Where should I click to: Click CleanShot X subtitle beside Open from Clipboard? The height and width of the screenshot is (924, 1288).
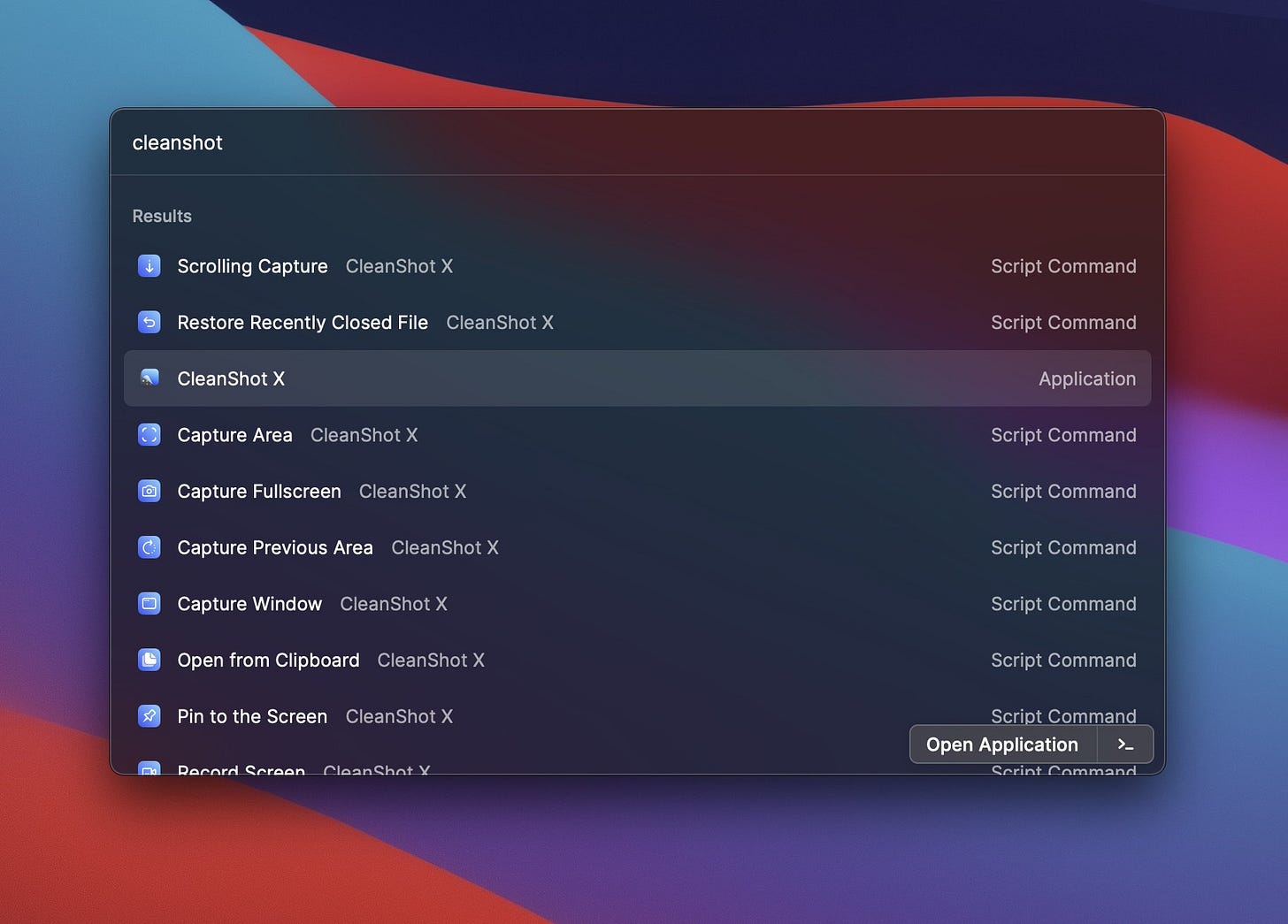click(431, 660)
